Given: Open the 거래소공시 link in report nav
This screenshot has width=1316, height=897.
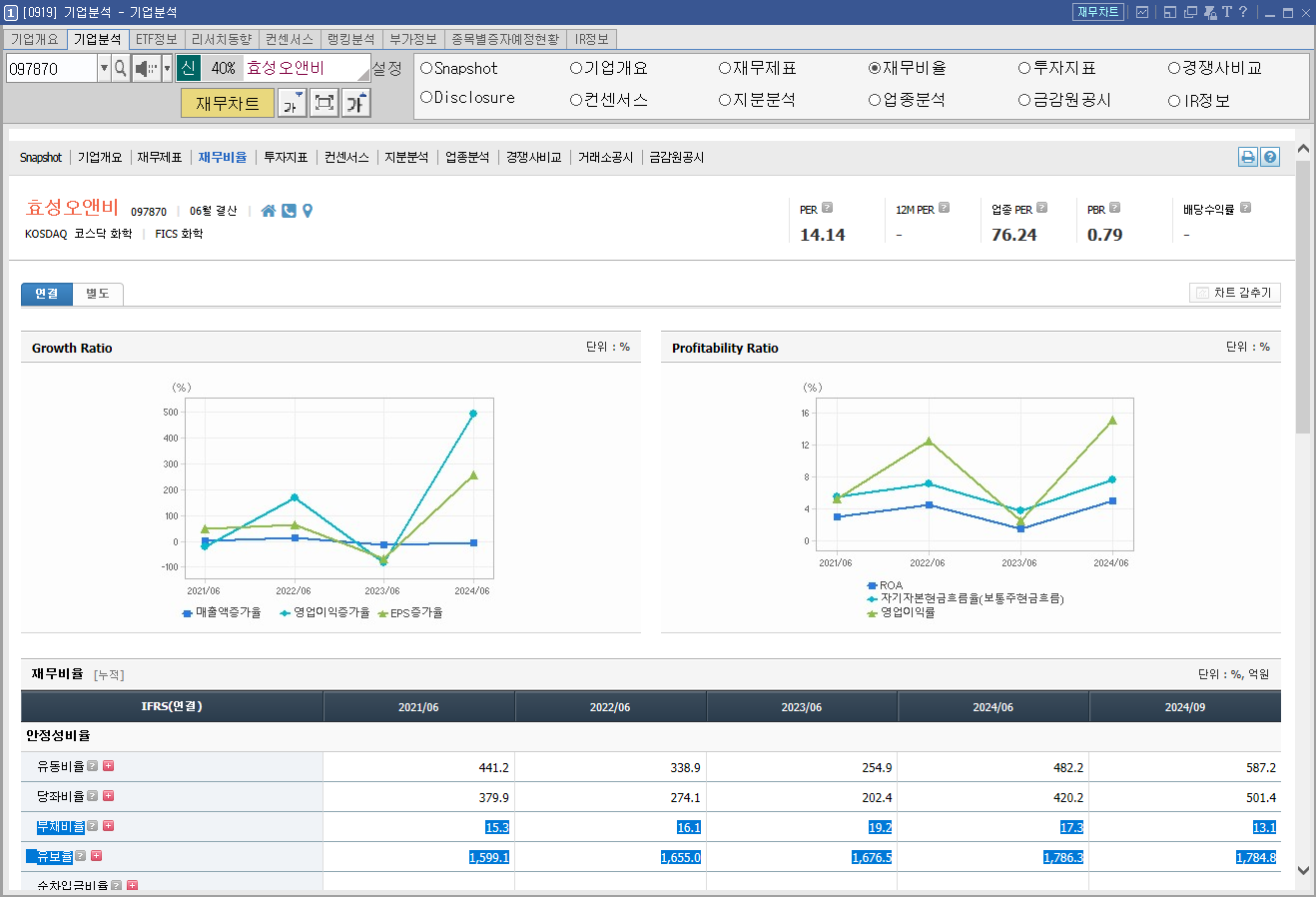Looking at the screenshot, I should pos(605,158).
